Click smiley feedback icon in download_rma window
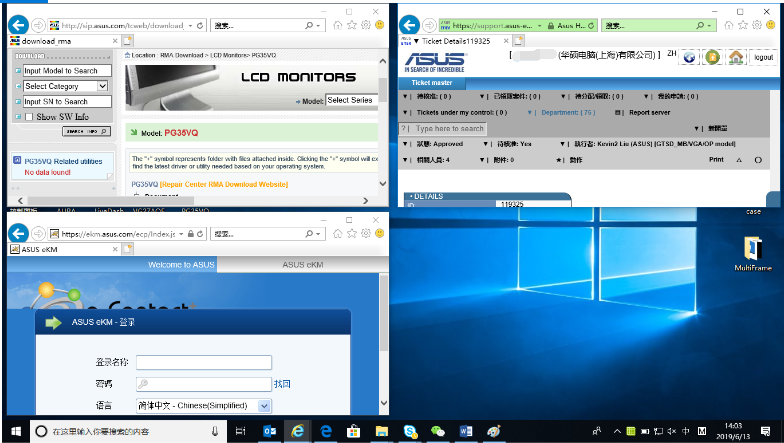This screenshot has height=443, width=784. point(380,25)
